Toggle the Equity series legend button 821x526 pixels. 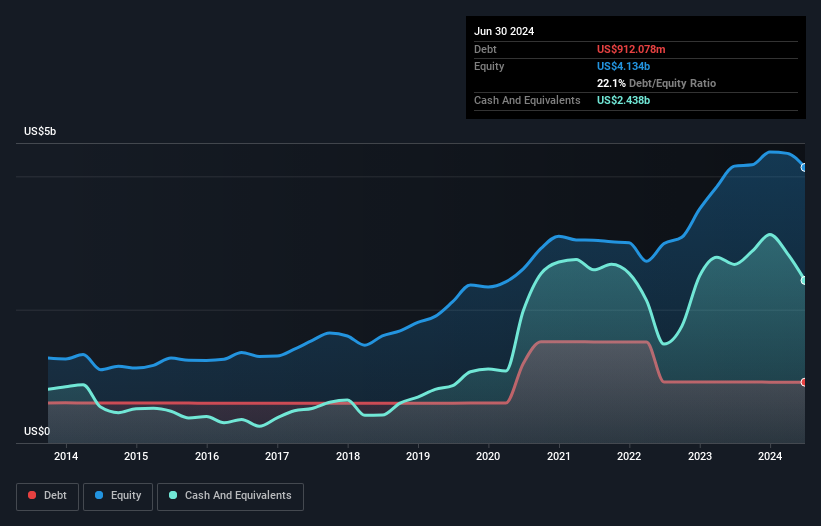coord(118,496)
